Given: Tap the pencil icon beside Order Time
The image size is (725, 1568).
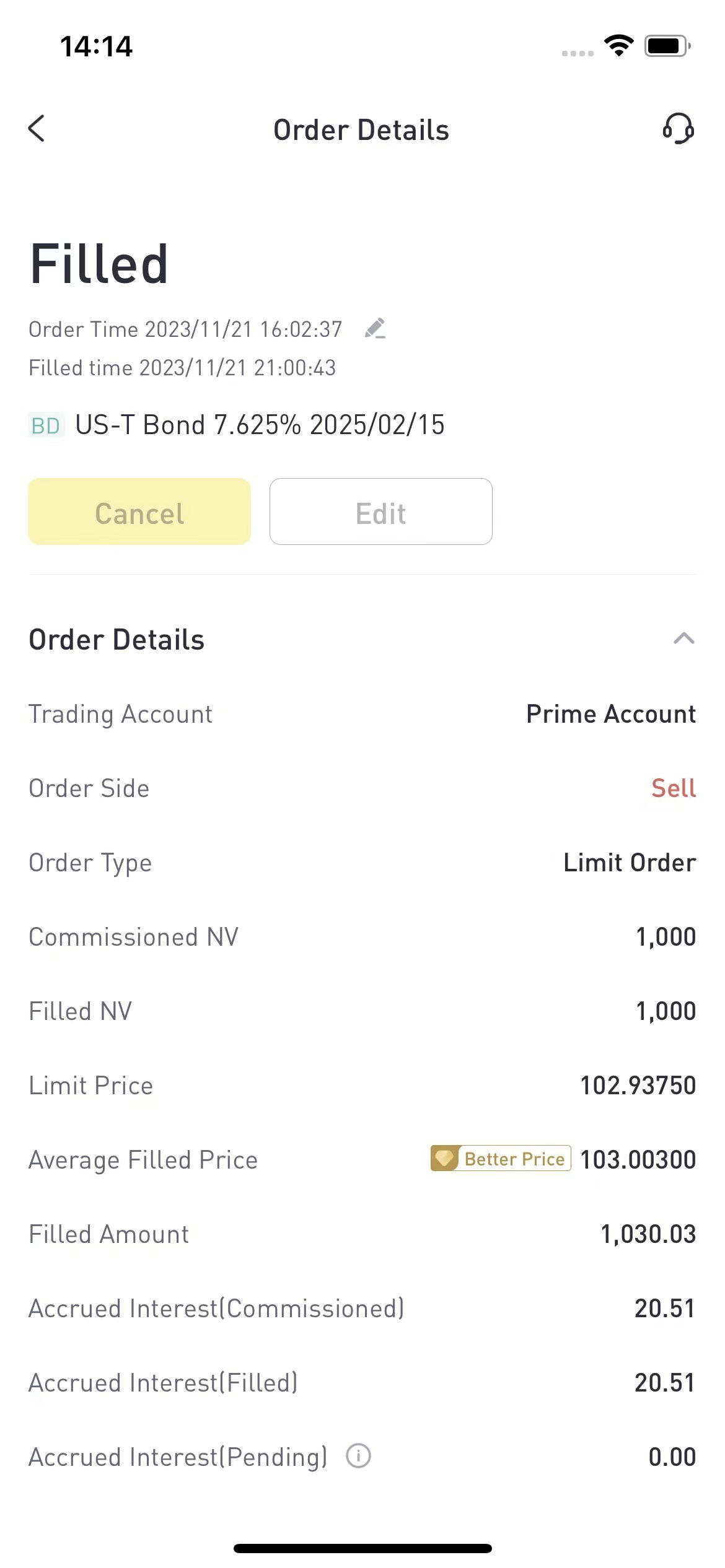Looking at the screenshot, I should [375, 328].
